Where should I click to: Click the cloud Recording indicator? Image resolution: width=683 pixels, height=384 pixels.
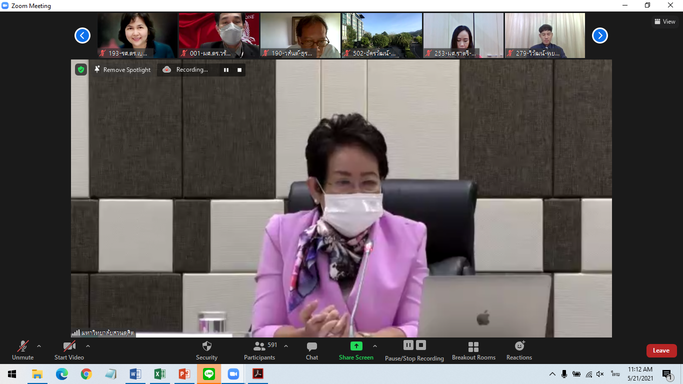coord(186,70)
